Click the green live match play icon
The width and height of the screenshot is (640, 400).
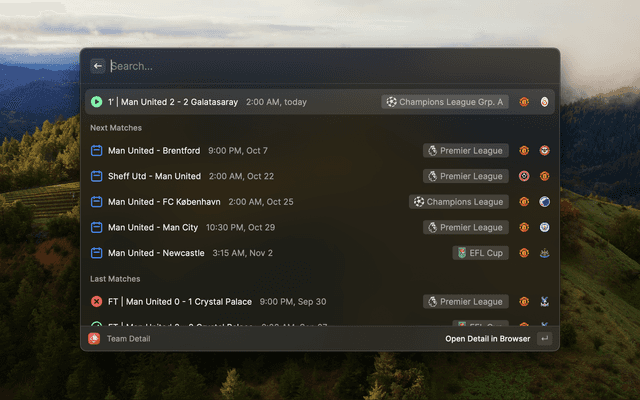tap(96, 102)
